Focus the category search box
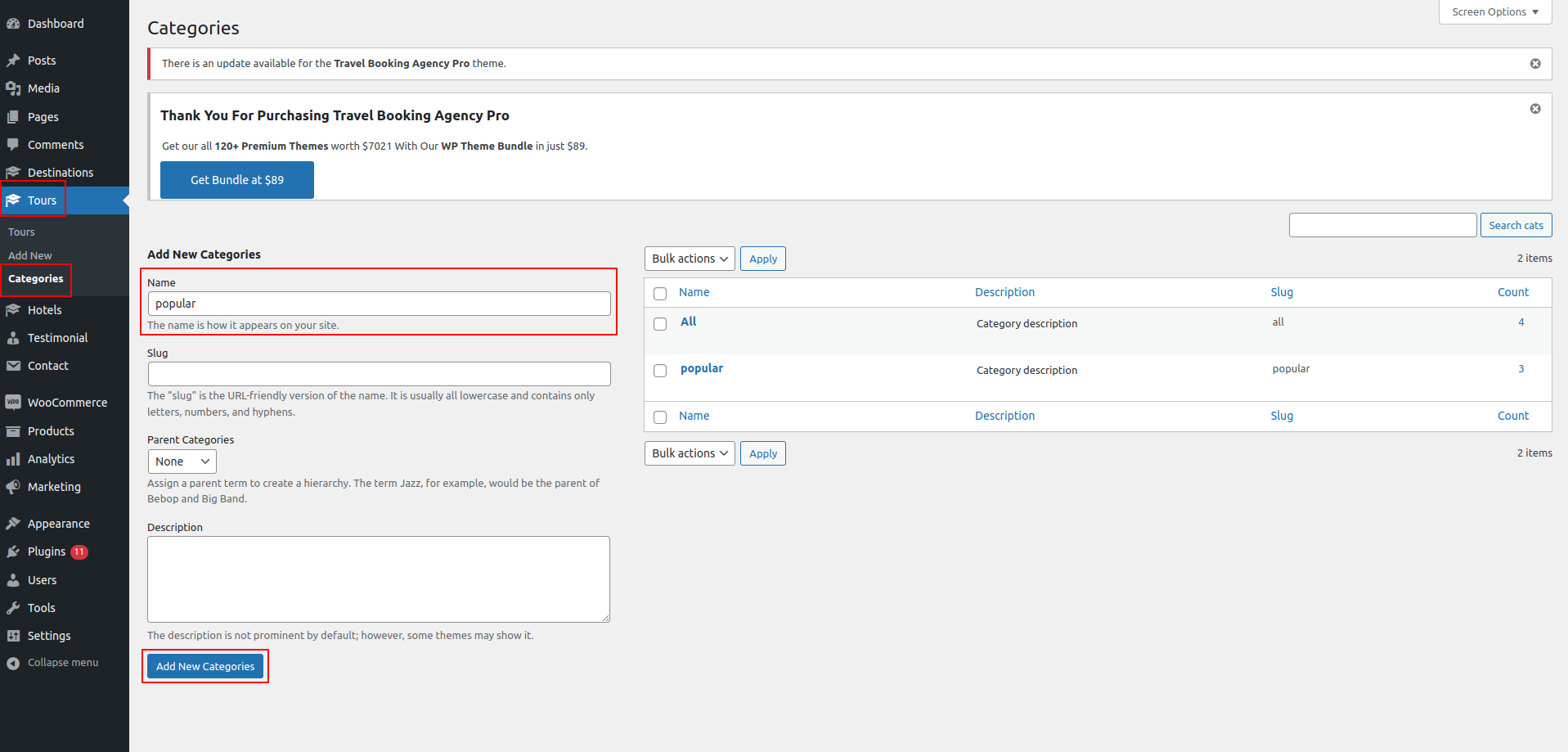This screenshot has width=1568, height=752. [1383, 225]
